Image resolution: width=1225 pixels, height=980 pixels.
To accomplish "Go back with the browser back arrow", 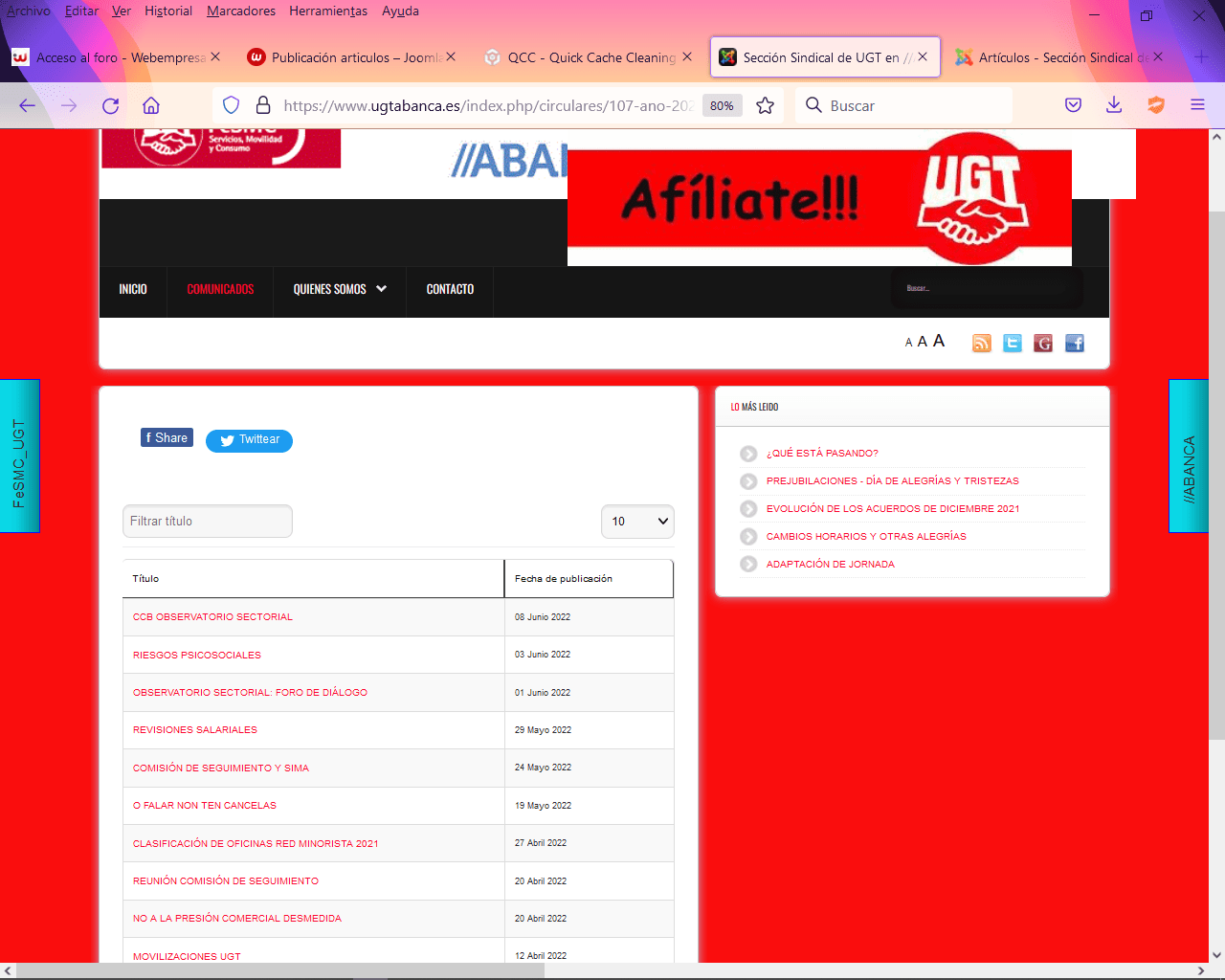I will pyautogui.click(x=28, y=105).
